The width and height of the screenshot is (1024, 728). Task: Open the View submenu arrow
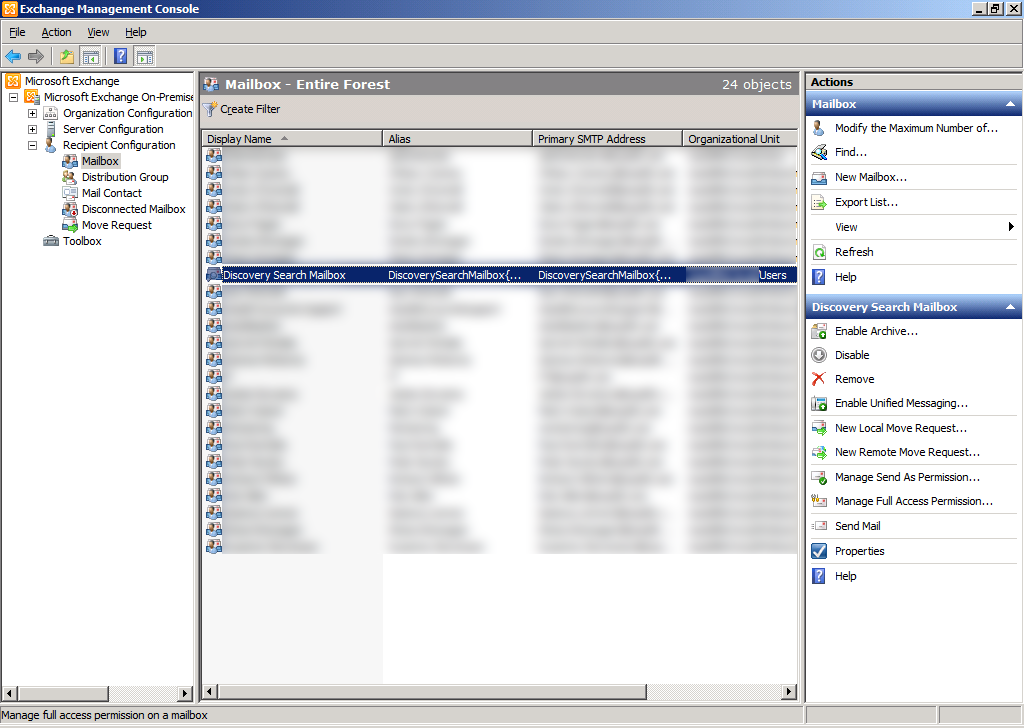(x=1011, y=227)
